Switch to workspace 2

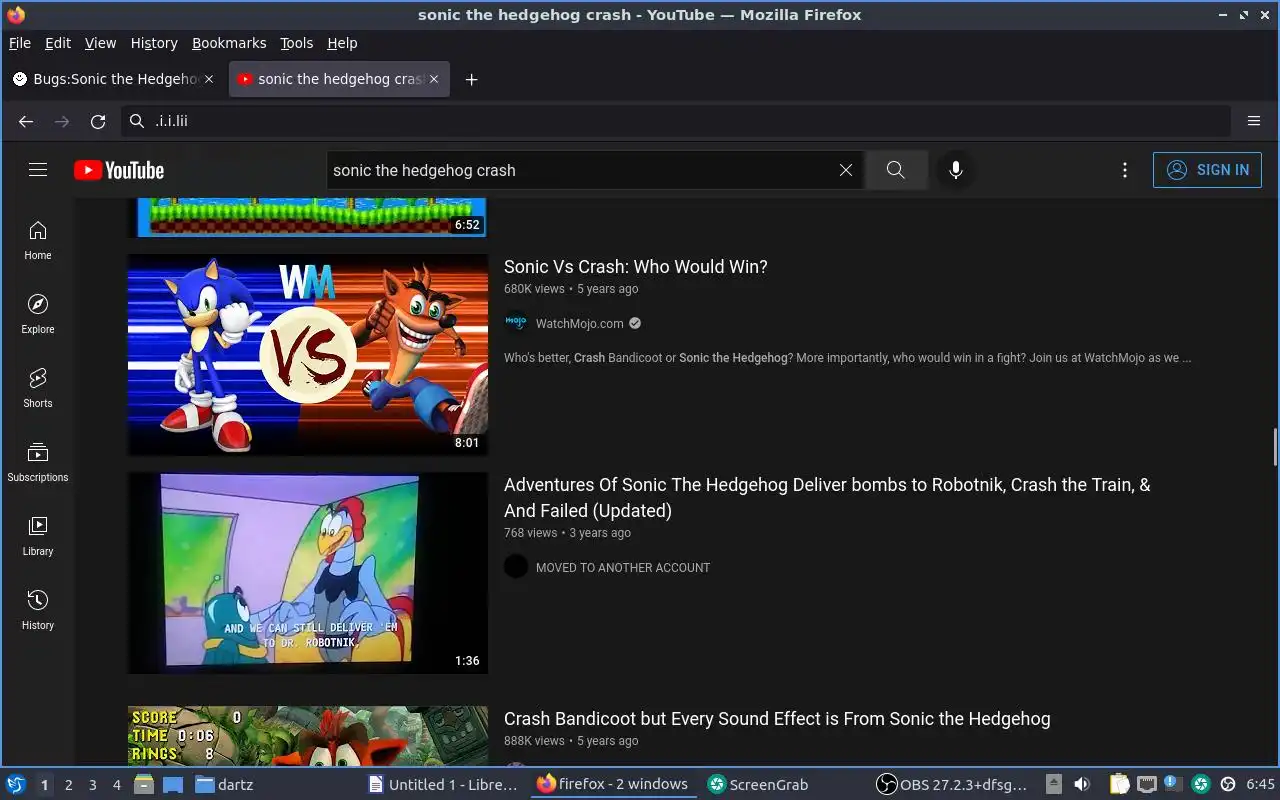coord(69,785)
